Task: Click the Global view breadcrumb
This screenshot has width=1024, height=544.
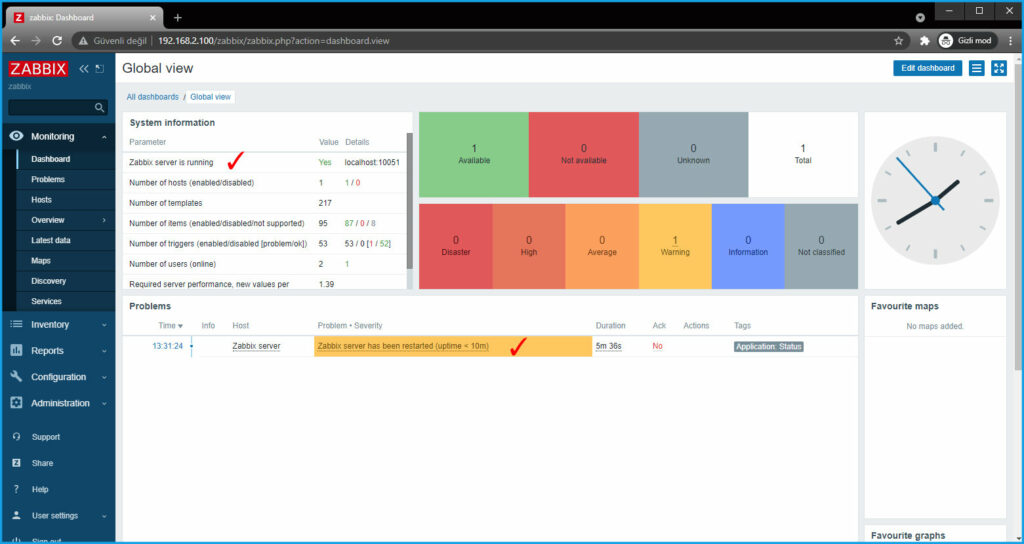Action: coord(210,97)
